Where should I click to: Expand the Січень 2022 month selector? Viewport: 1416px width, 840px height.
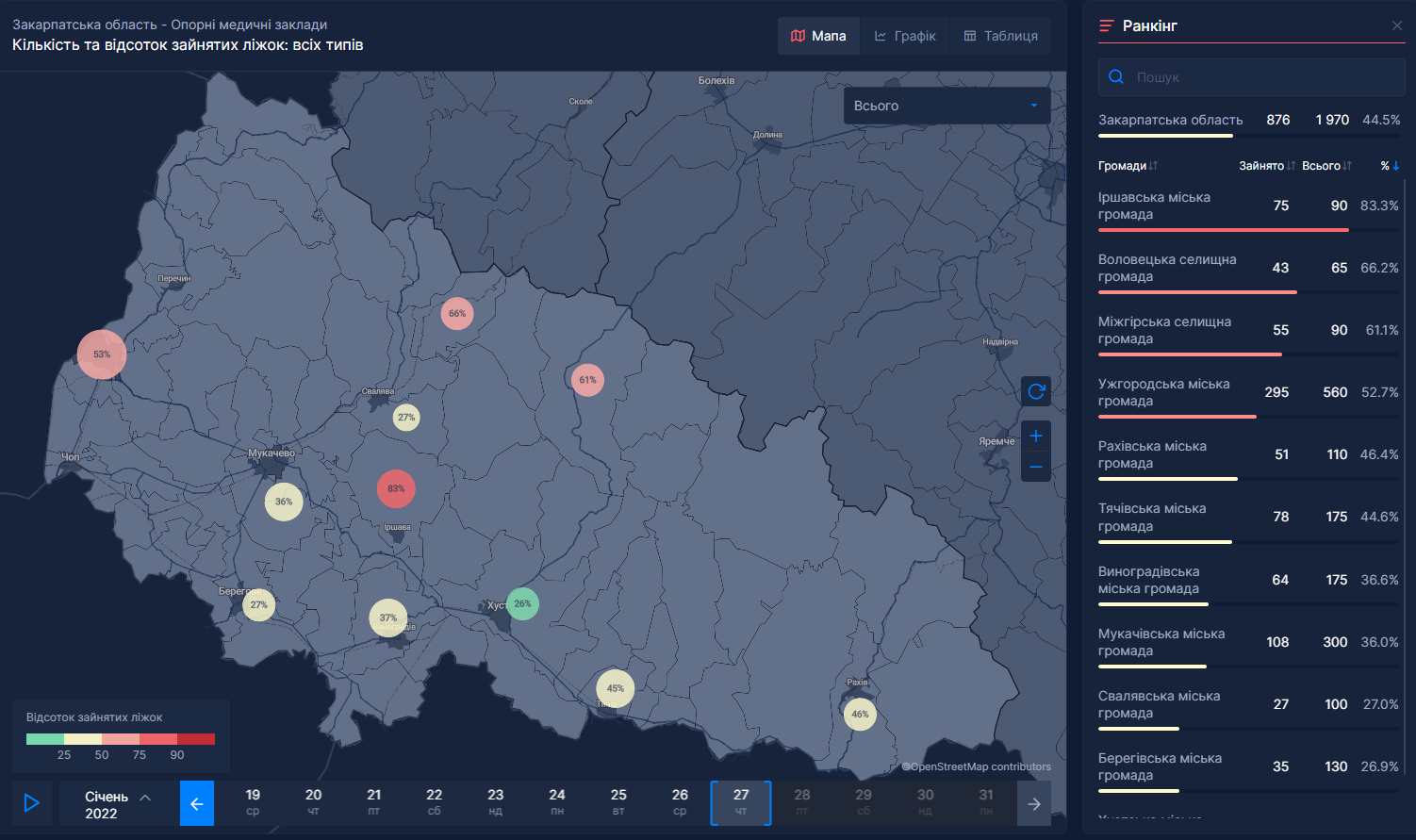coord(118,804)
